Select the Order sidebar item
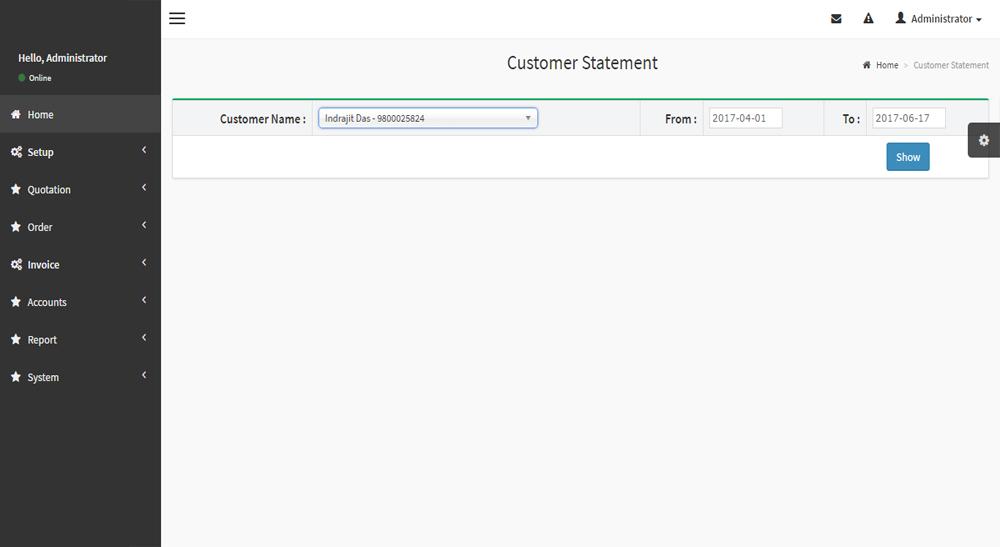 pyautogui.click(x=80, y=227)
